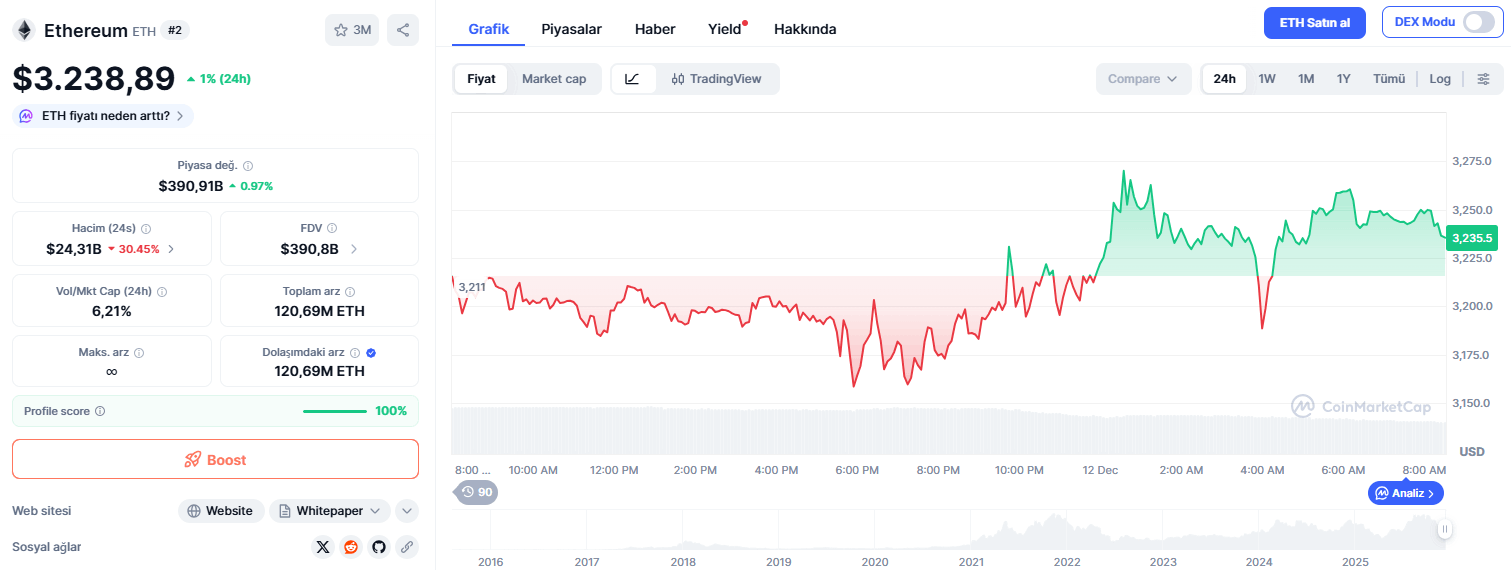Click the Boost button
Screen dimensions: 1511x570
click(215, 460)
